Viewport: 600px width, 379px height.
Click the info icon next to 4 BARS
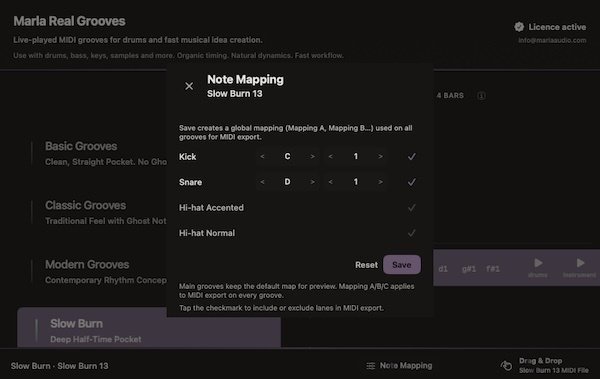481,96
